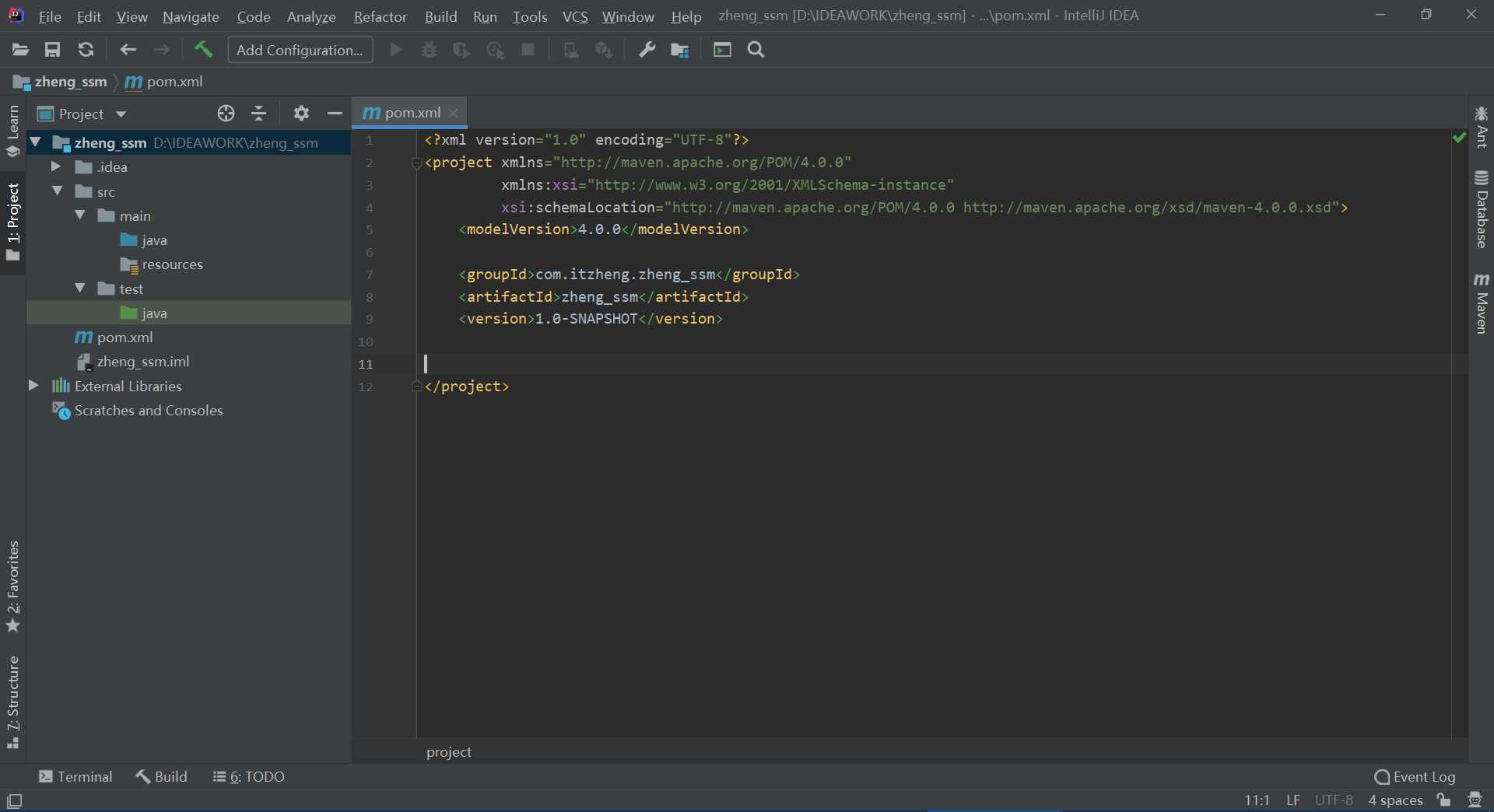Collapse the src folder
Screen dimensions: 1494x812
tap(57, 191)
